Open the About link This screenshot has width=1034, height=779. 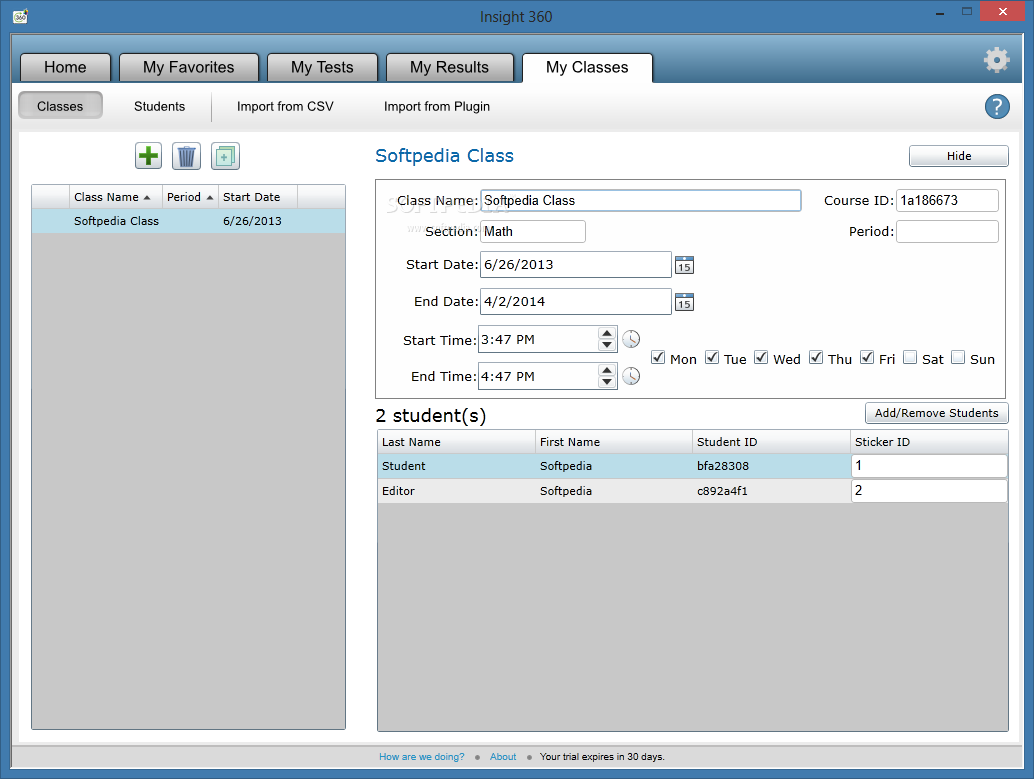pos(503,757)
